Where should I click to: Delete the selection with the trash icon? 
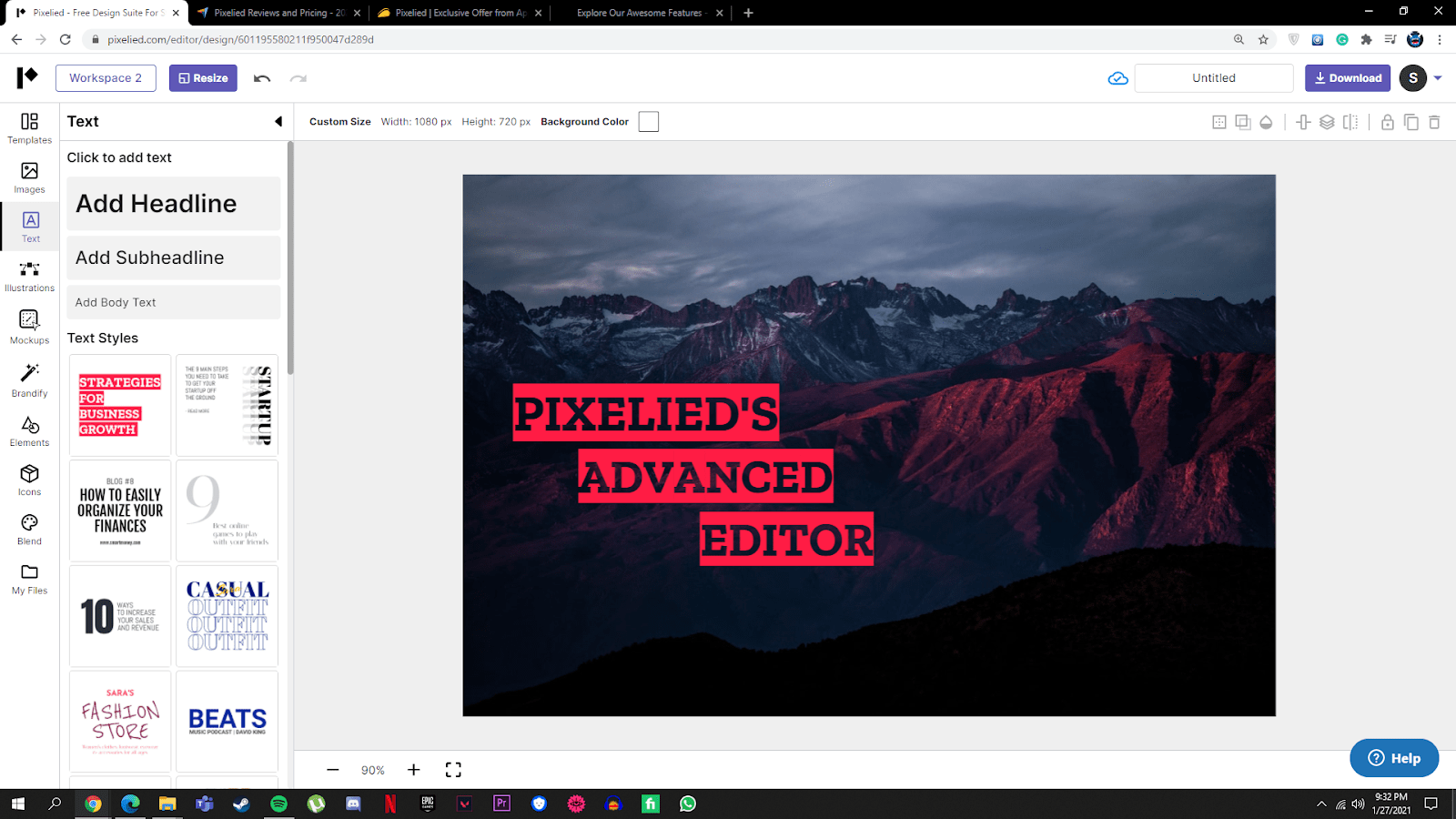1436,121
